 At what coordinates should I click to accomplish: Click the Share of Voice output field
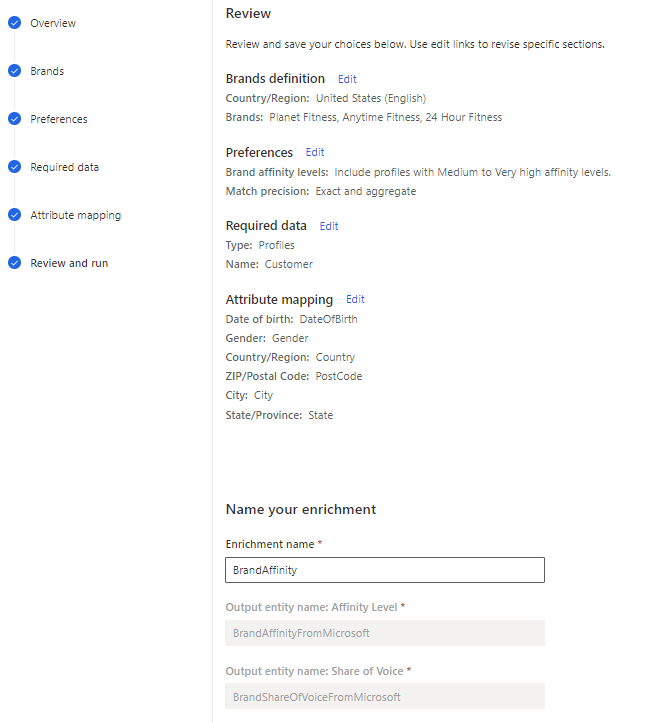point(385,696)
